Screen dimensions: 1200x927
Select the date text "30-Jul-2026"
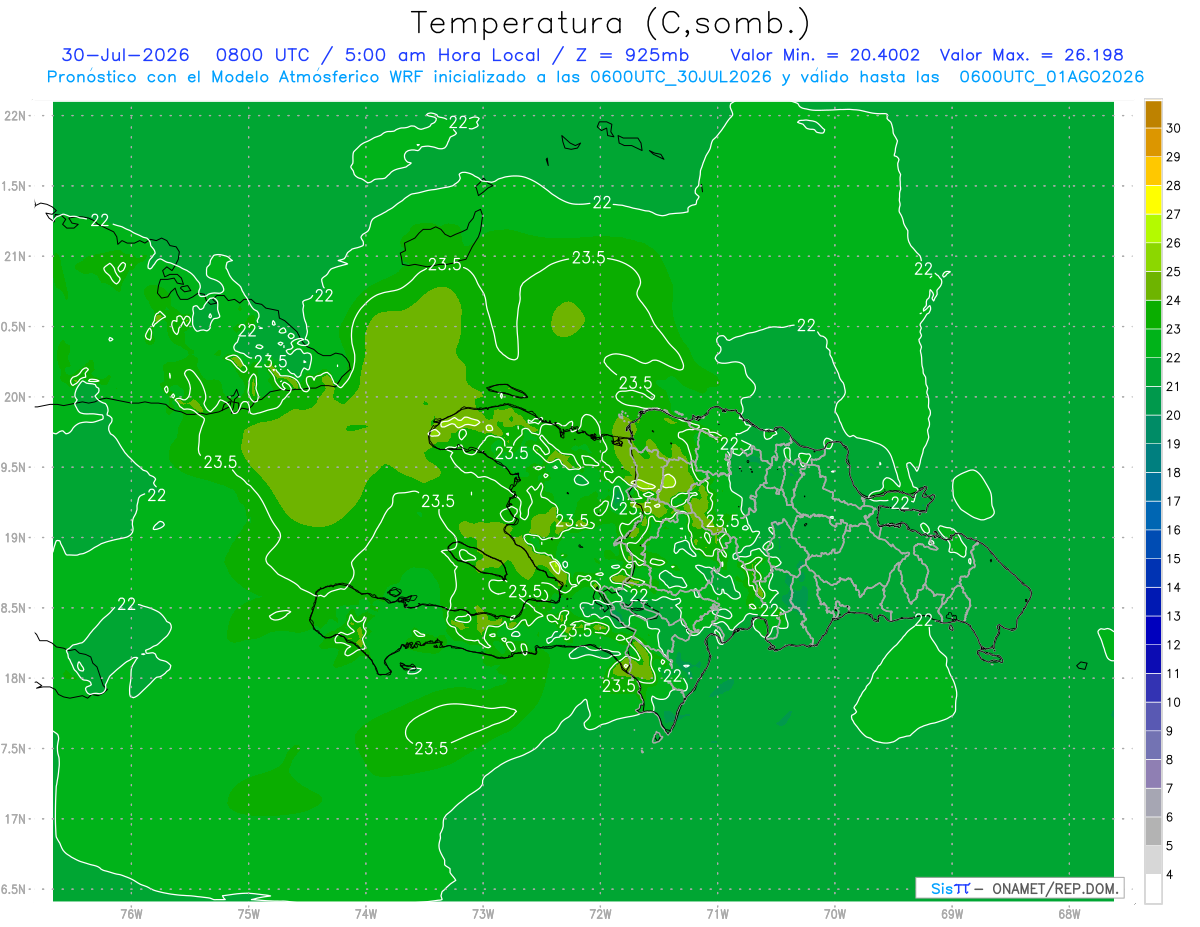[125, 55]
